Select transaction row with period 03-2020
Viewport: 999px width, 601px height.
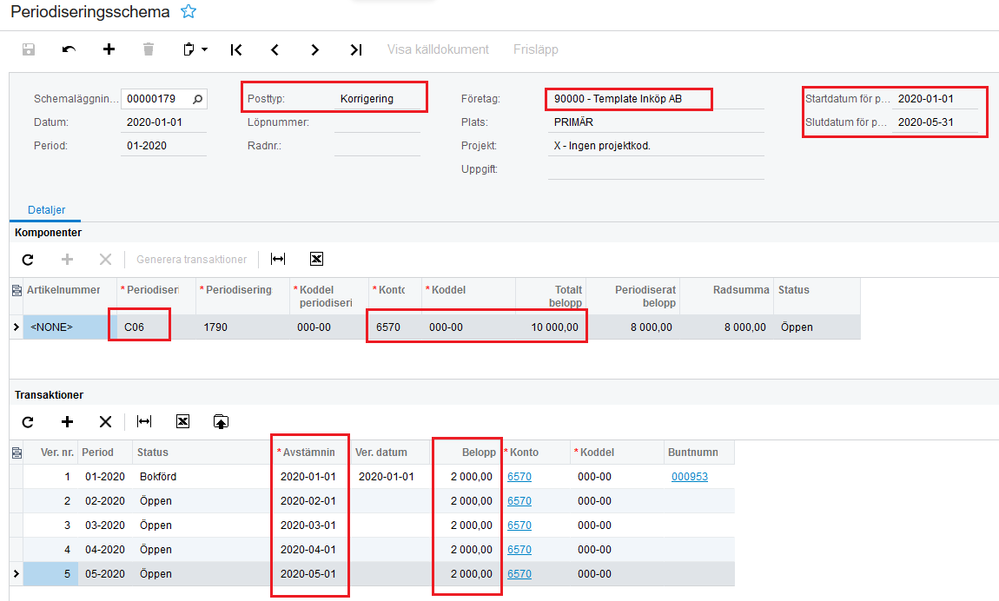click(x=103, y=525)
